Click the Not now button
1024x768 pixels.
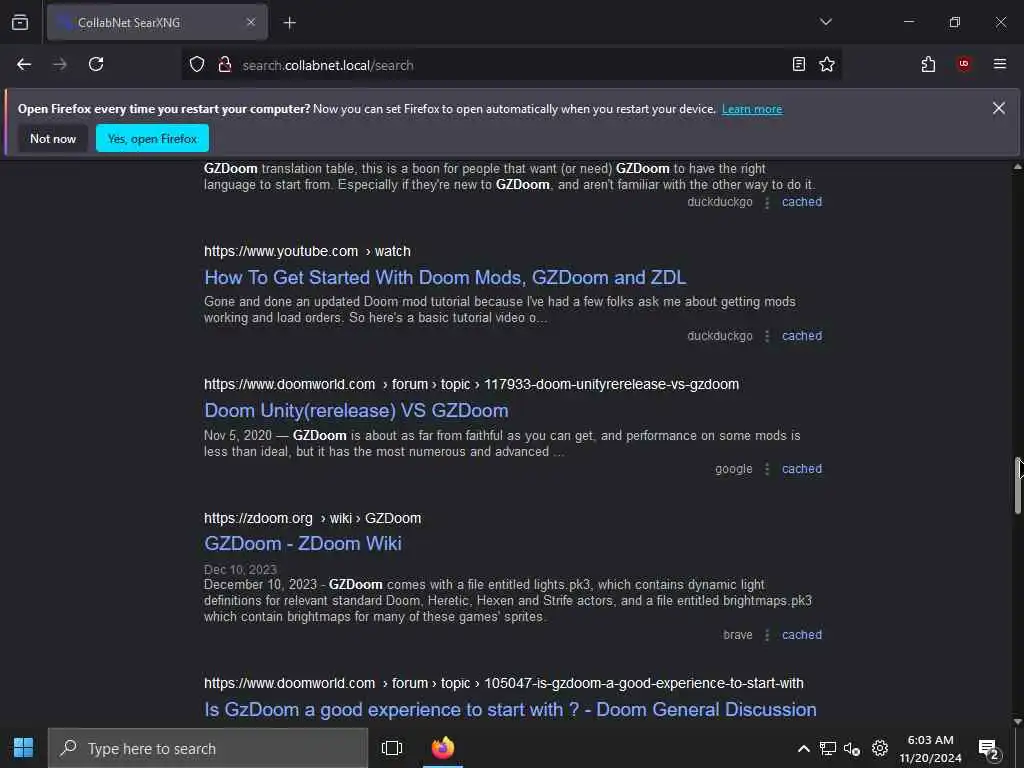point(53,138)
